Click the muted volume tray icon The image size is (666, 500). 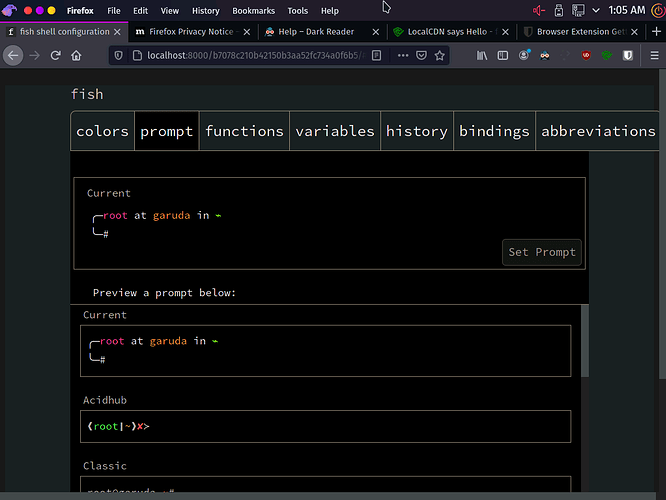[x=539, y=10]
